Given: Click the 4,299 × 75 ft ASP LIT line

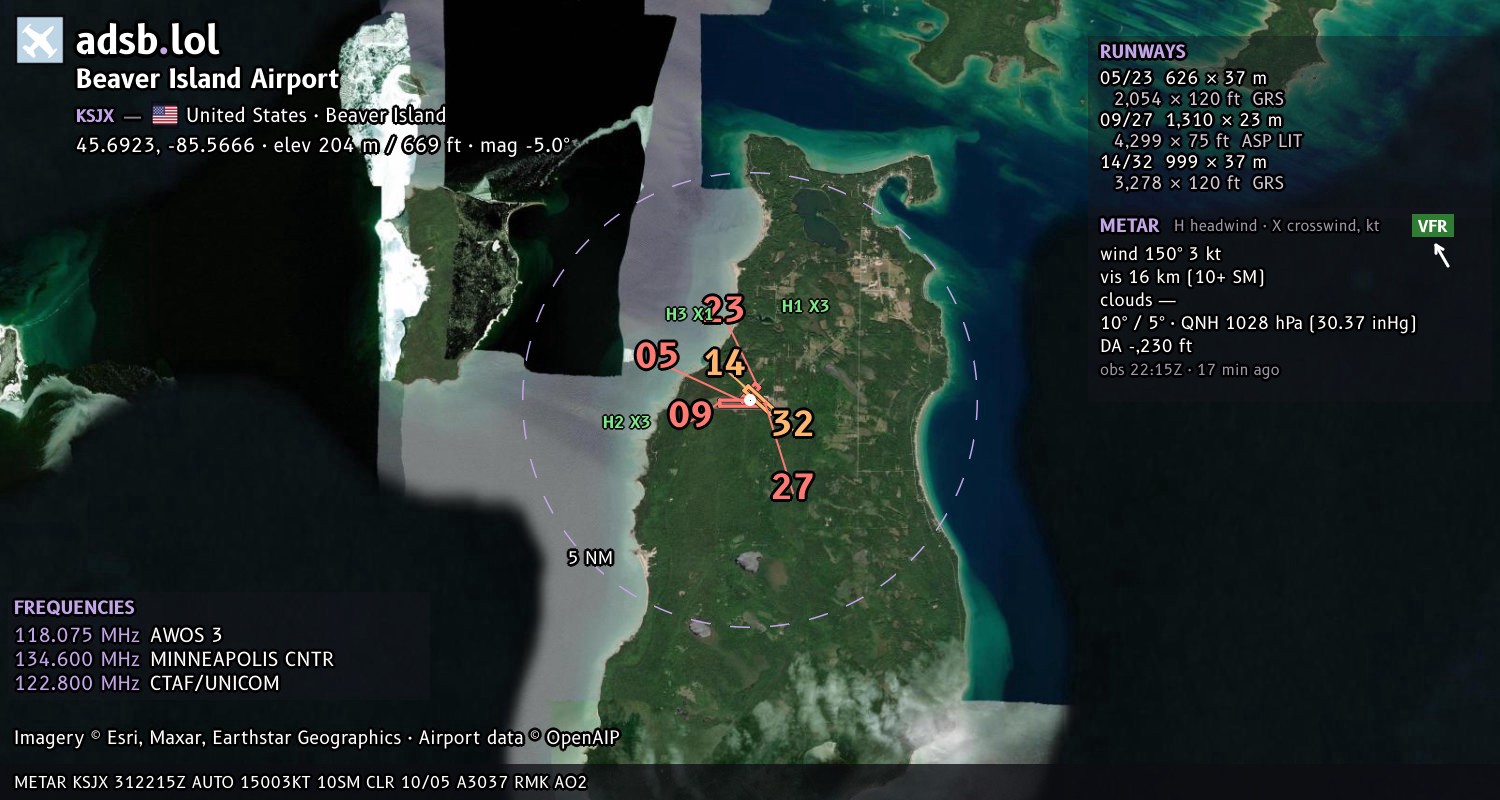Looking at the screenshot, I should (1208, 141).
